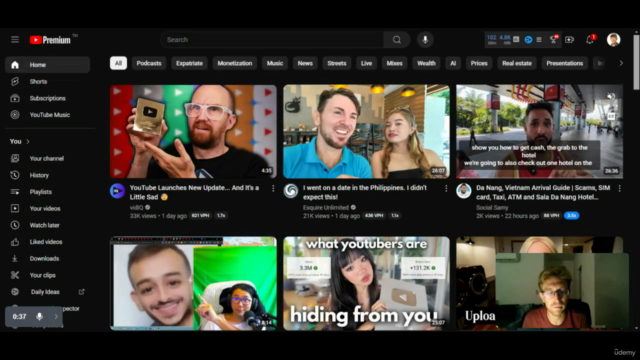Screen dimensions: 640x360
Task: Open options menu for vidIQ video
Action: click(x=273, y=188)
